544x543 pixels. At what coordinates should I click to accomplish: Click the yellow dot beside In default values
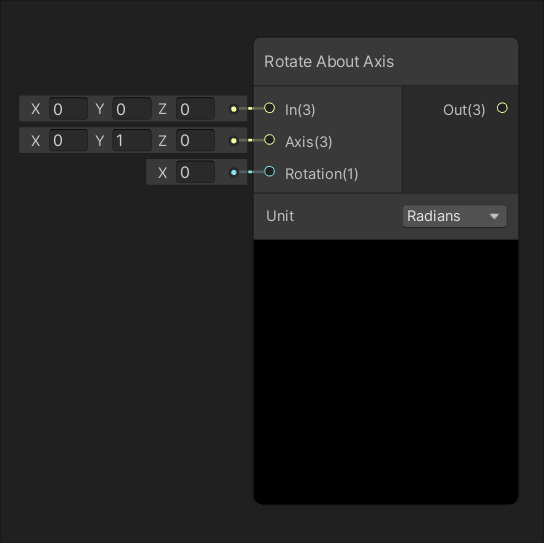[x=234, y=109]
